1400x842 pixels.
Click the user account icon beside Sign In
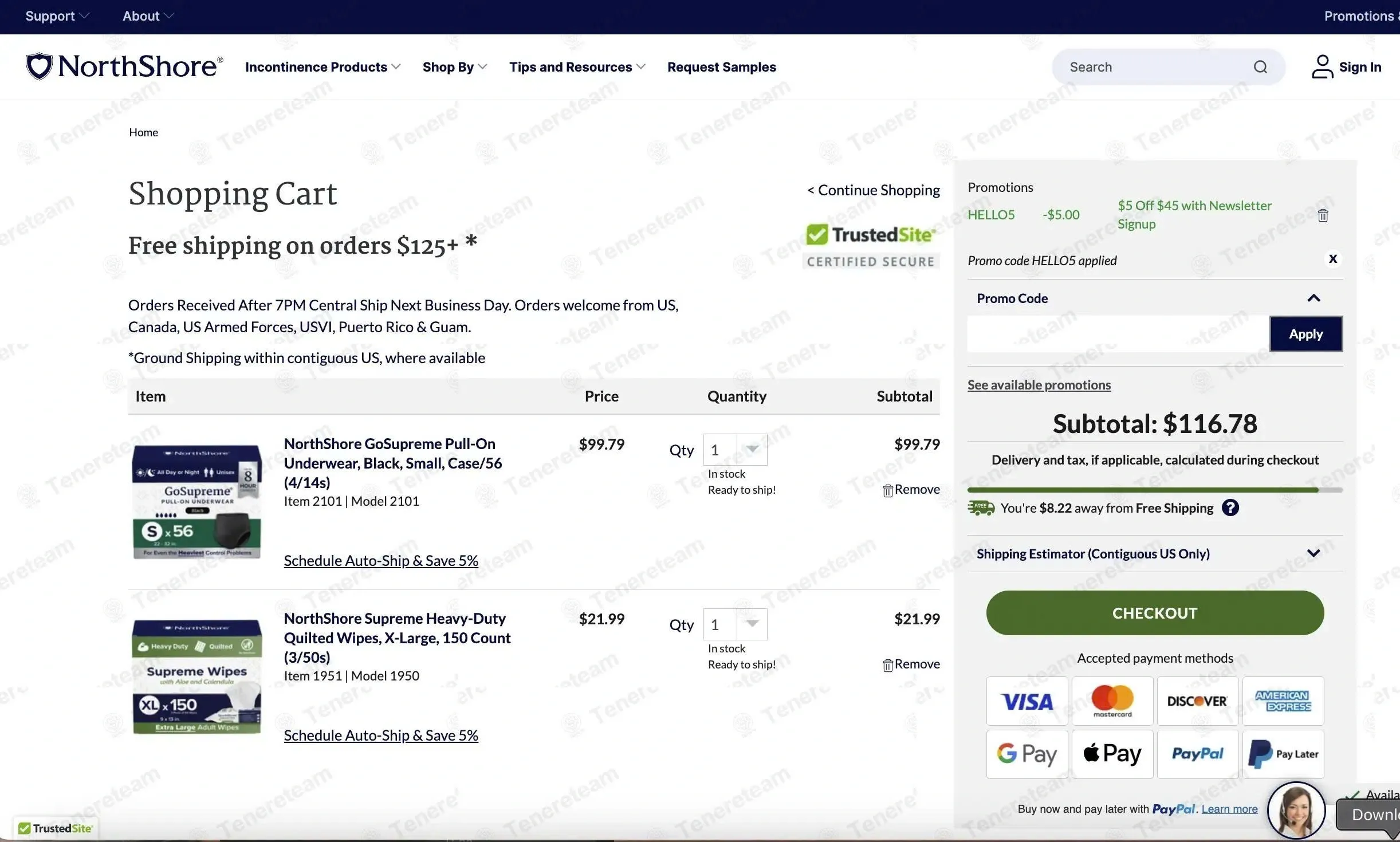(1322, 67)
